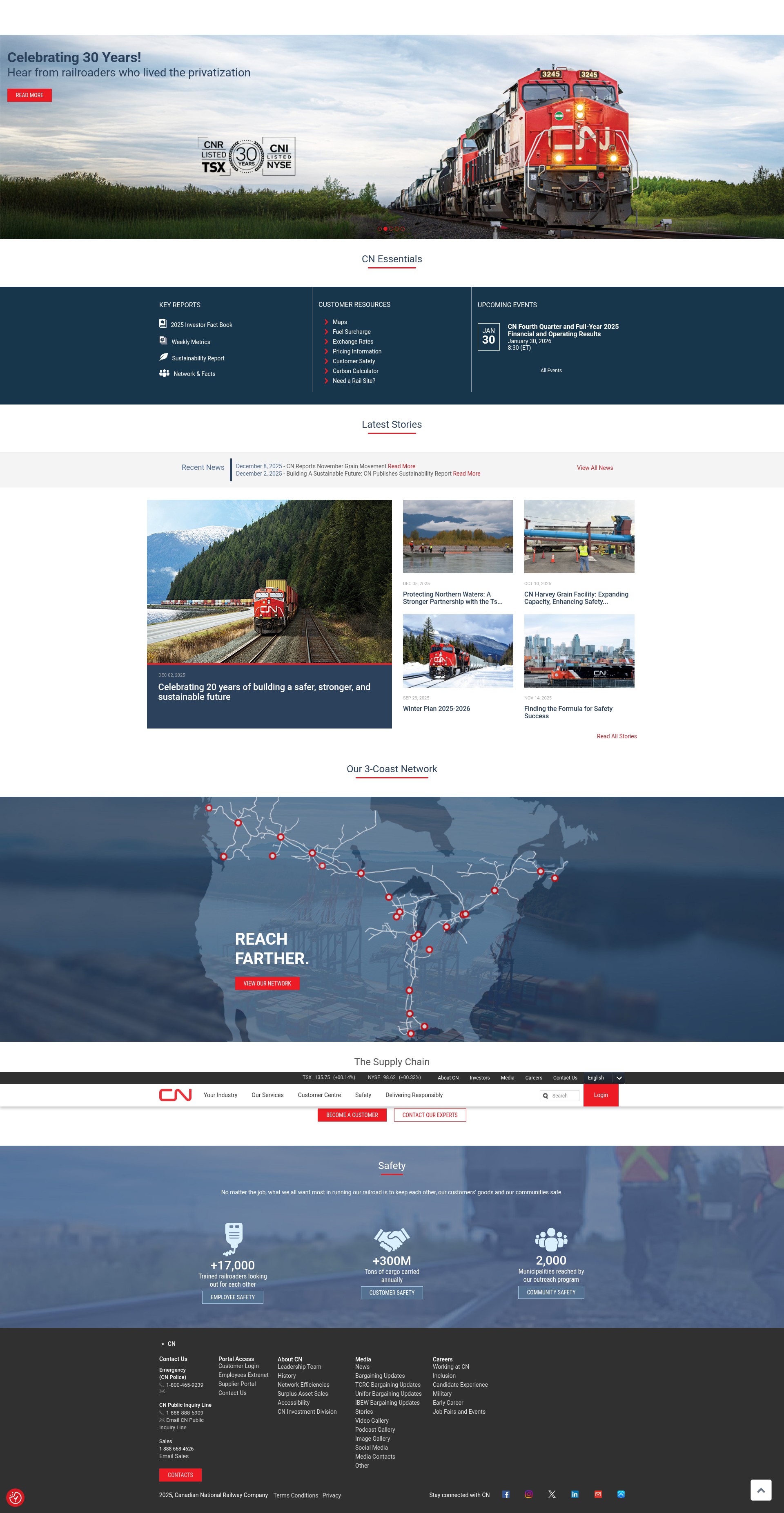Click the handshake icon above +300M

(x=392, y=1239)
